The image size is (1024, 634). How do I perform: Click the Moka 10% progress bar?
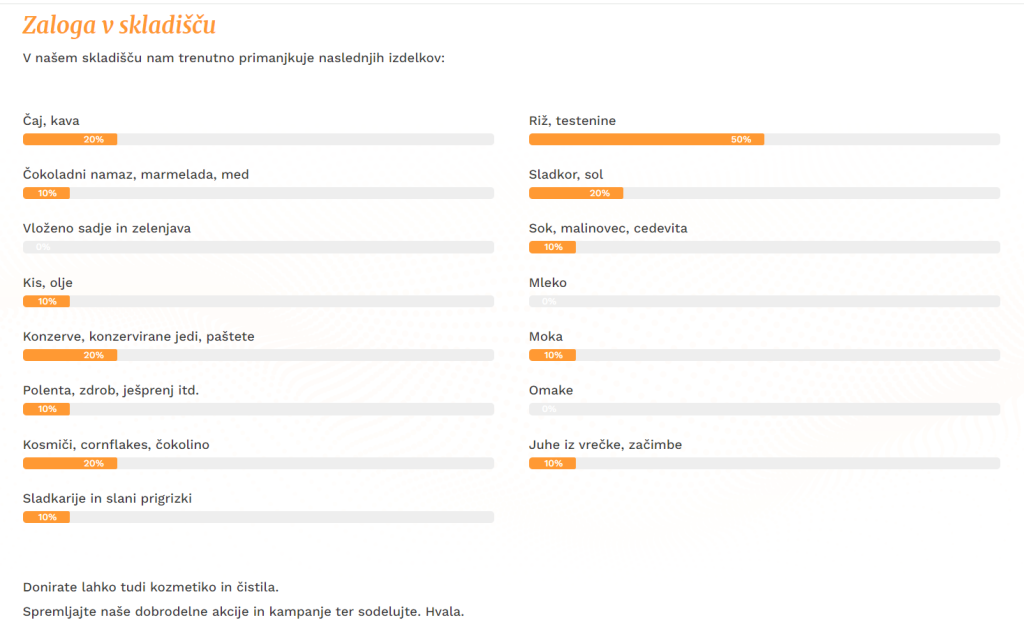(764, 355)
